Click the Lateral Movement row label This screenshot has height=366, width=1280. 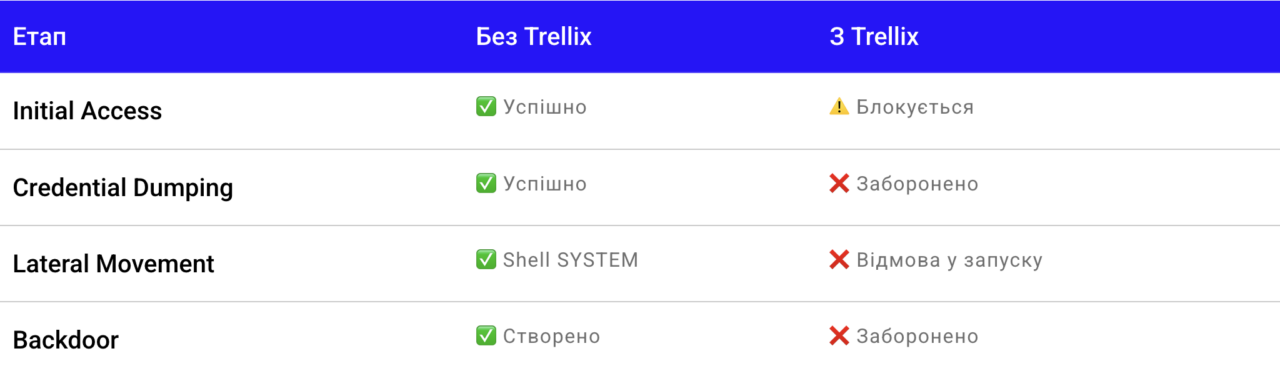[113, 264]
